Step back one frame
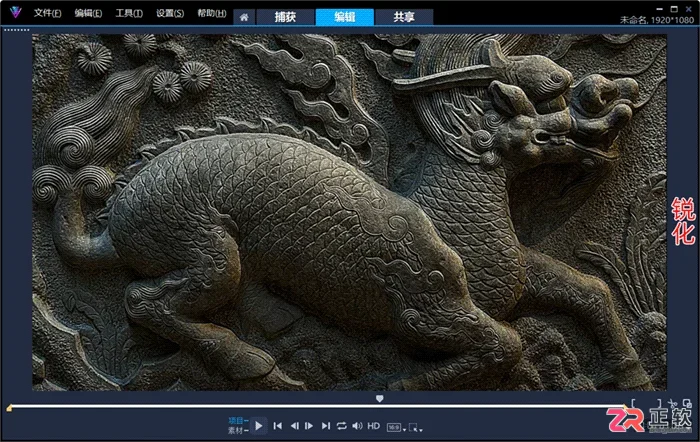Screen dimensions: 700x442 click(x=295, y=426)
